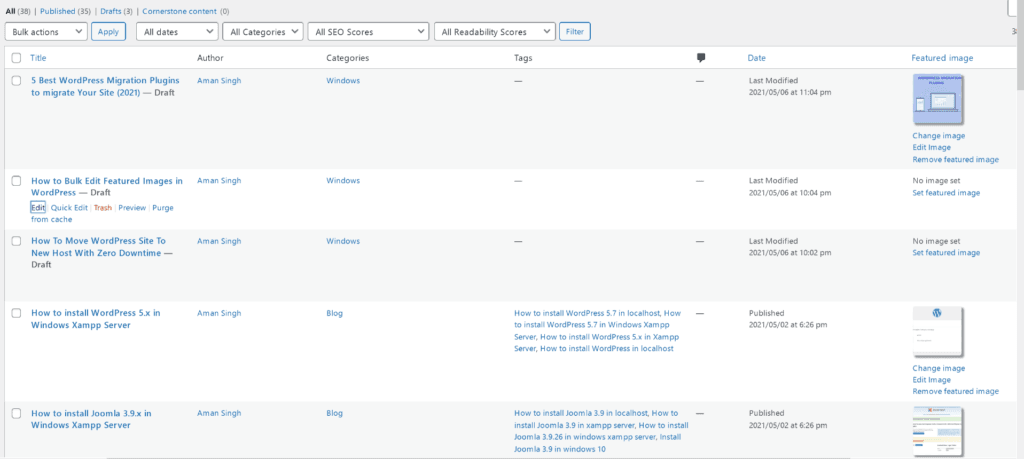Click Change image for WordPress 5.x post

click(x=938, y=368)
